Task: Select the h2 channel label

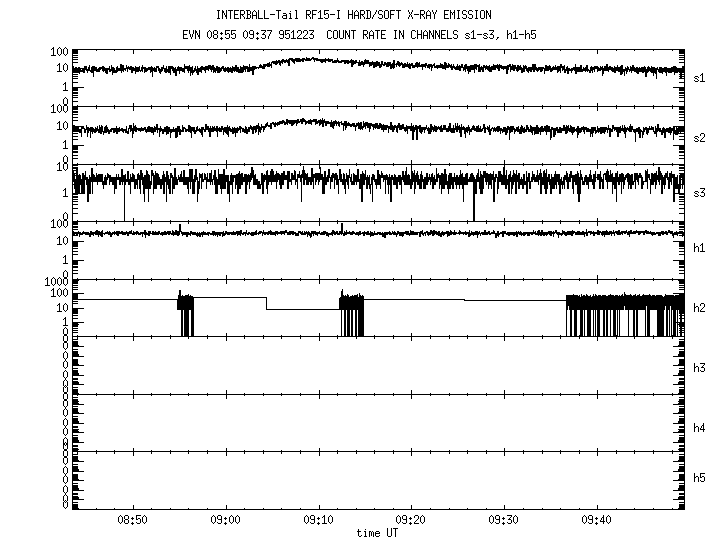Action: pos(700,308)
